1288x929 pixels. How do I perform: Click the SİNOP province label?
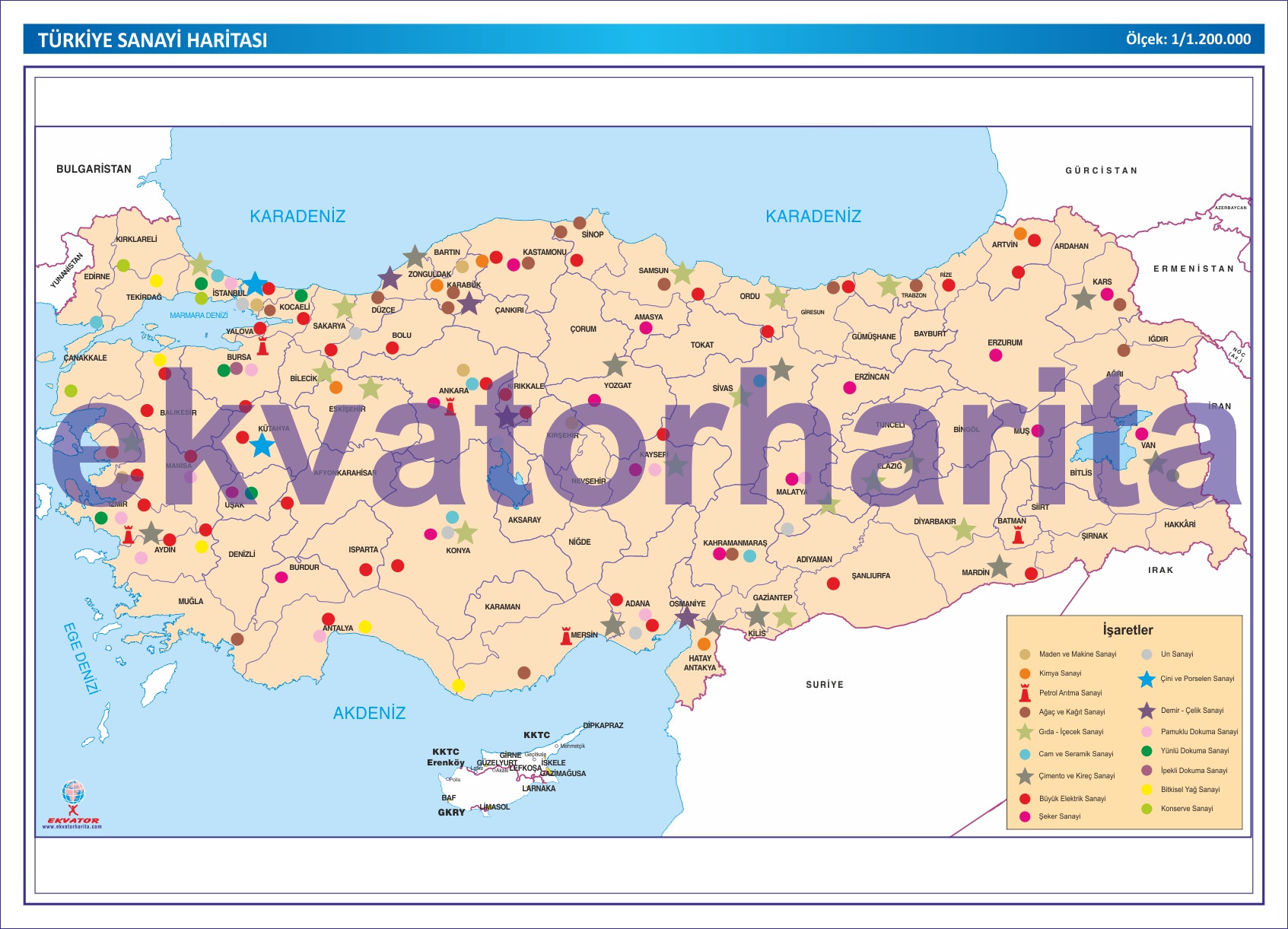[x=593, y=234]
